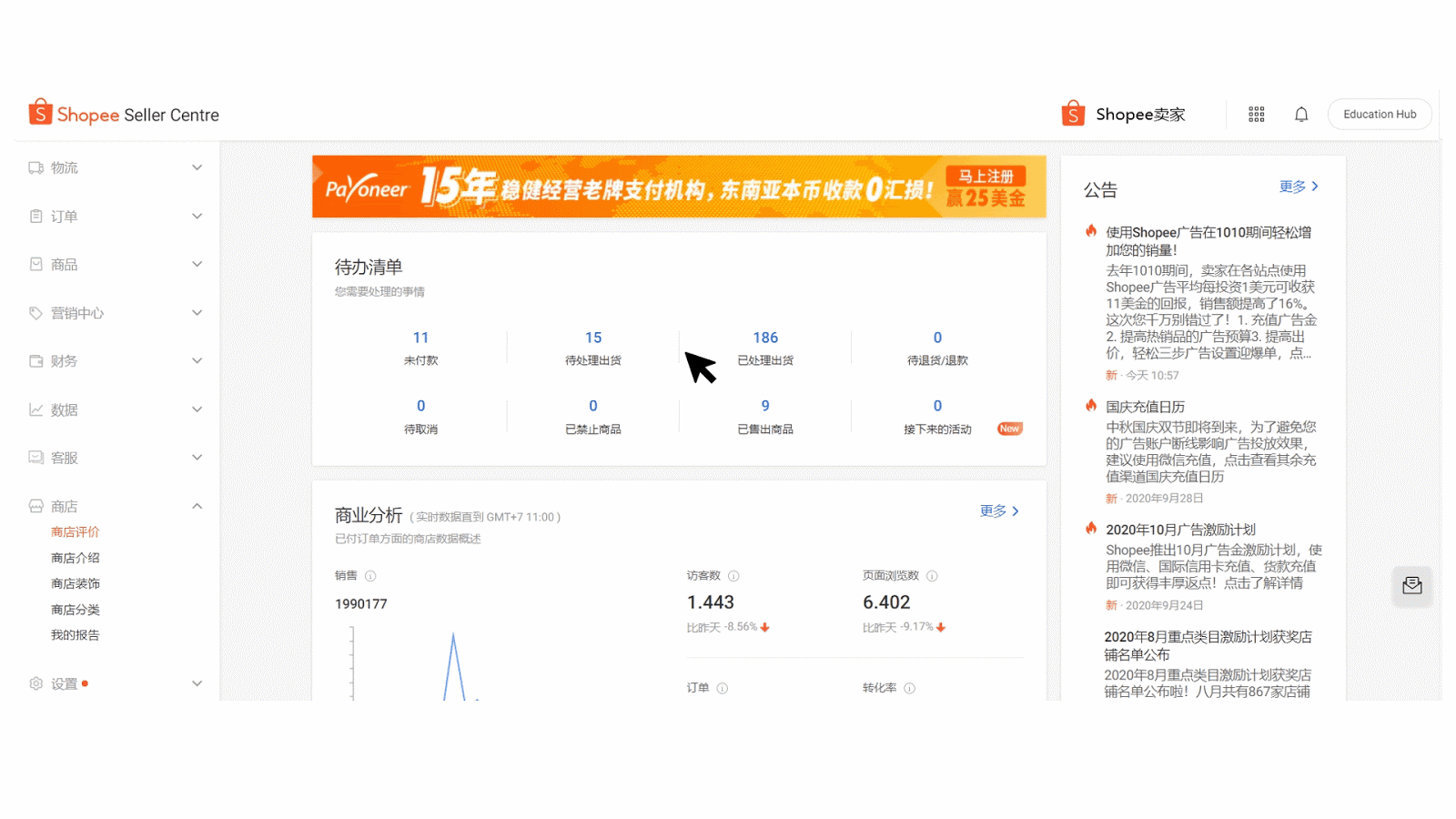Click the info icon beside 转化率
This screenshot has width=1456, height=819.
coord(909,689)
